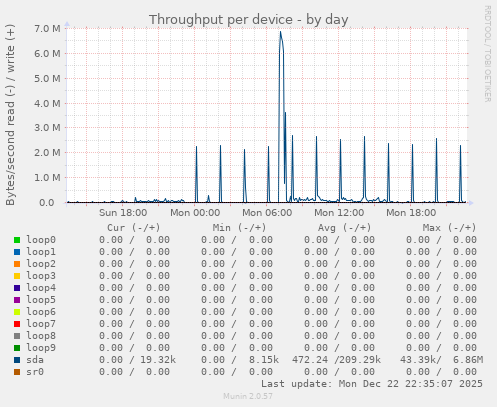497x407 pixels.
Task: Click the loop0 green legend swatch
Action: pyautogui.click(x=17, y=240)
